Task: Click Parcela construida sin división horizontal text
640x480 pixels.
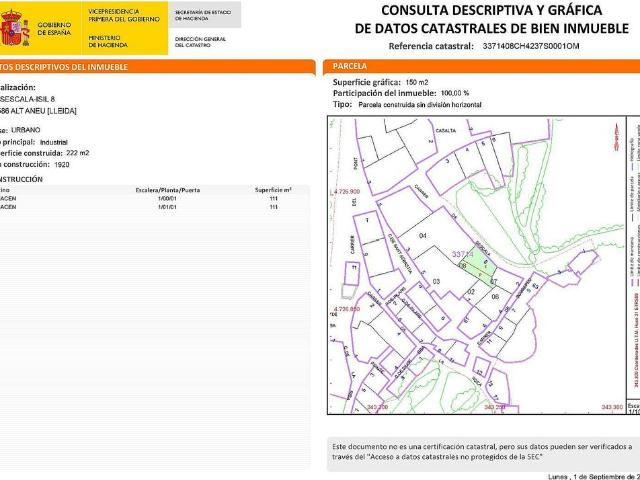Action: (420, 105)
